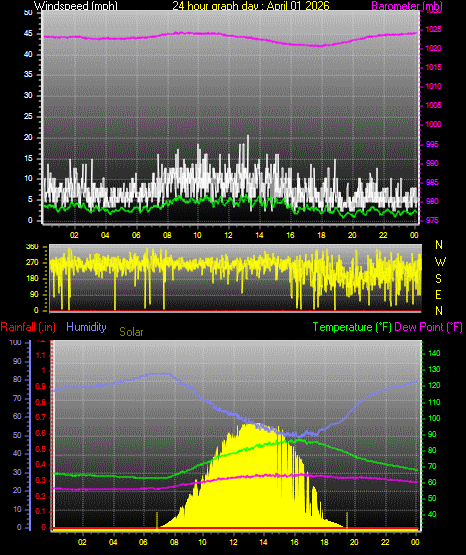This screenshot has height=555, width=466.
Task: Select the 110 temperature axis value
Action: pyautogui.click(x=434, y=402)
